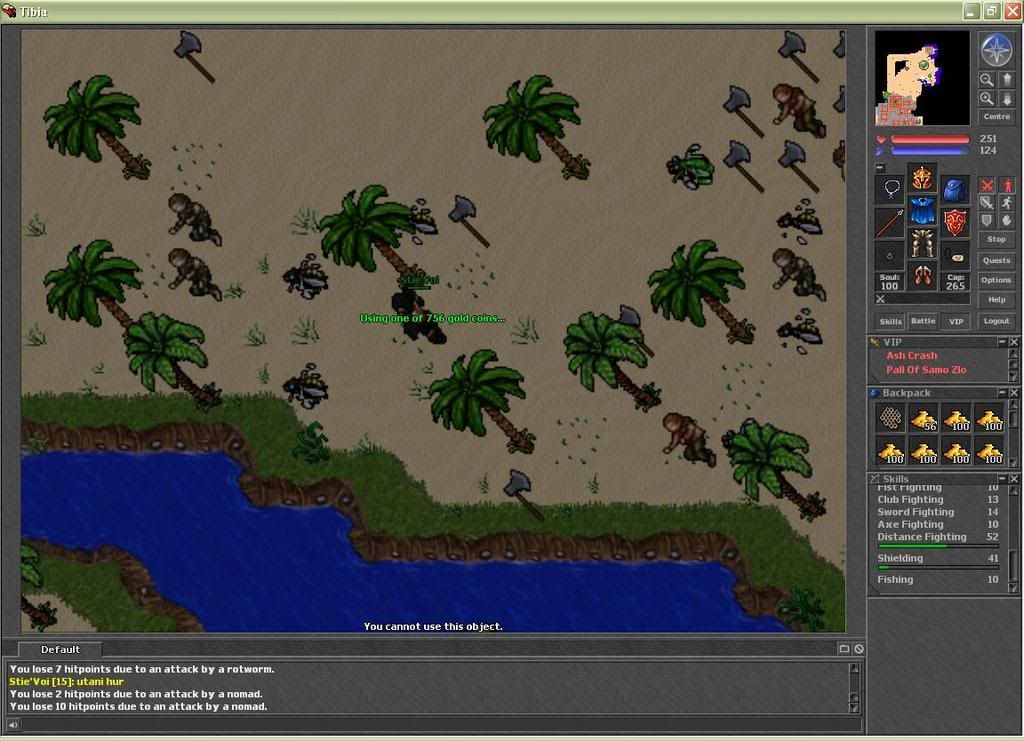Switch to the Default chat tab
The image size is (1024, 741).
(x=60, y=650)
